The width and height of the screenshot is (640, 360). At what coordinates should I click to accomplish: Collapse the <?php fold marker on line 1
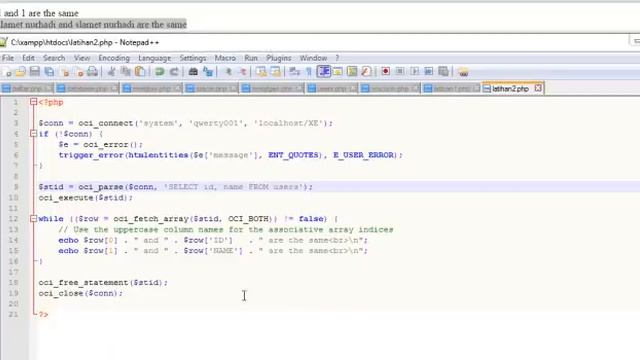pos(33,102)
